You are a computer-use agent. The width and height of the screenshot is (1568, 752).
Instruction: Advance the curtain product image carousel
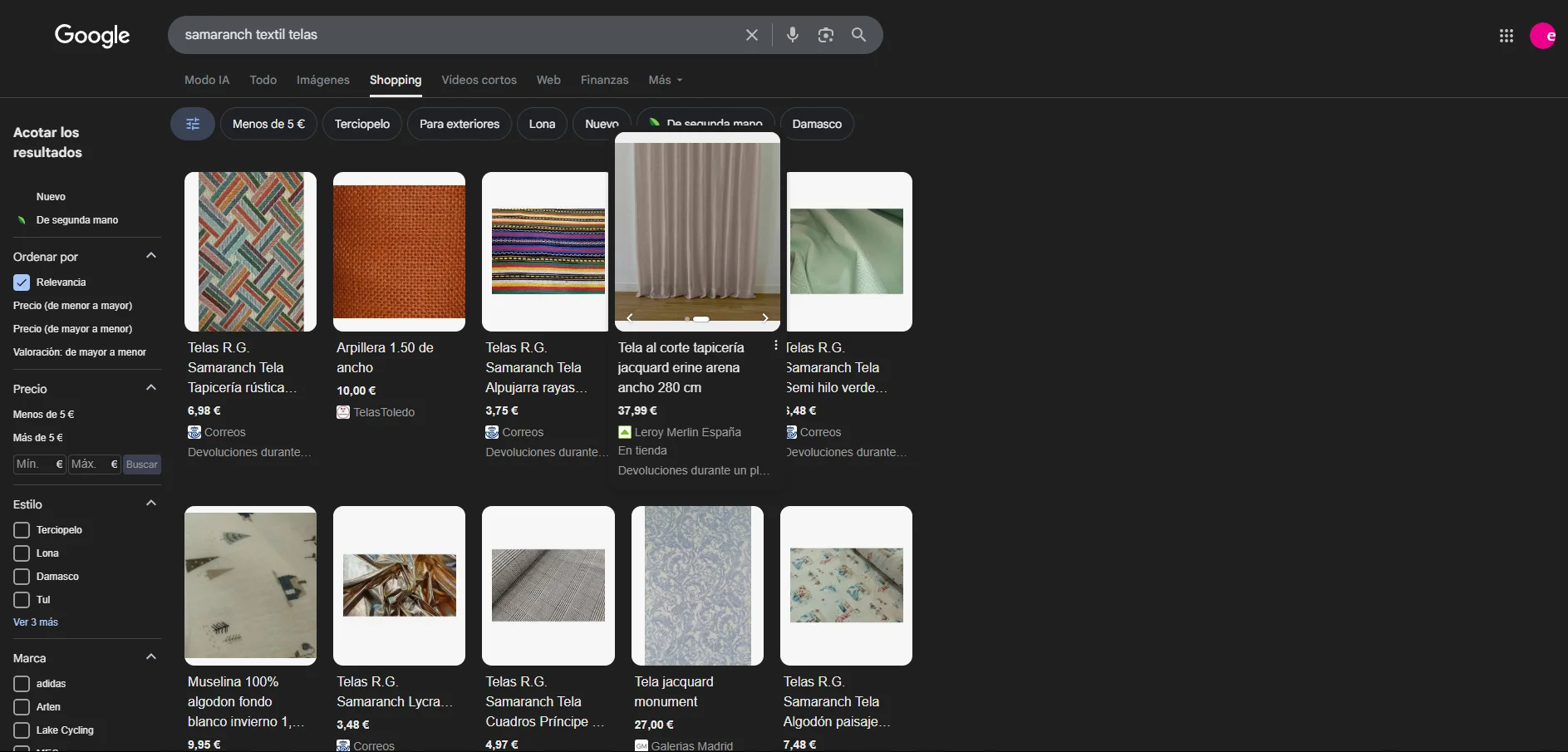(x=764, y=317)
